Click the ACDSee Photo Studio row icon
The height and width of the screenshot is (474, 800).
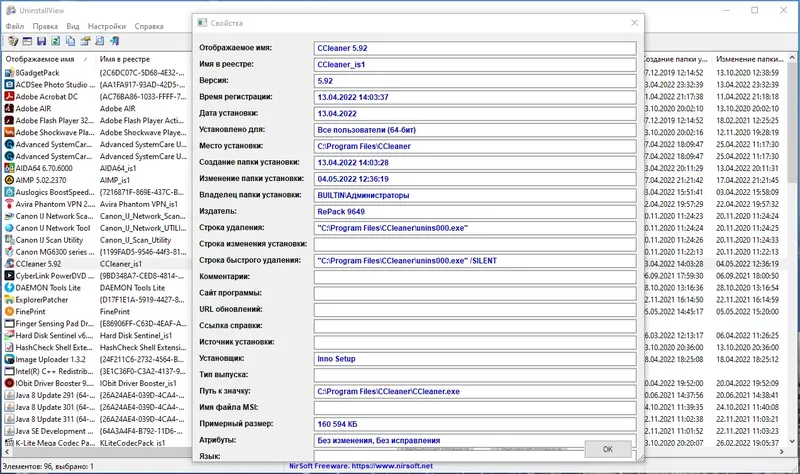(x=9, y=85)
